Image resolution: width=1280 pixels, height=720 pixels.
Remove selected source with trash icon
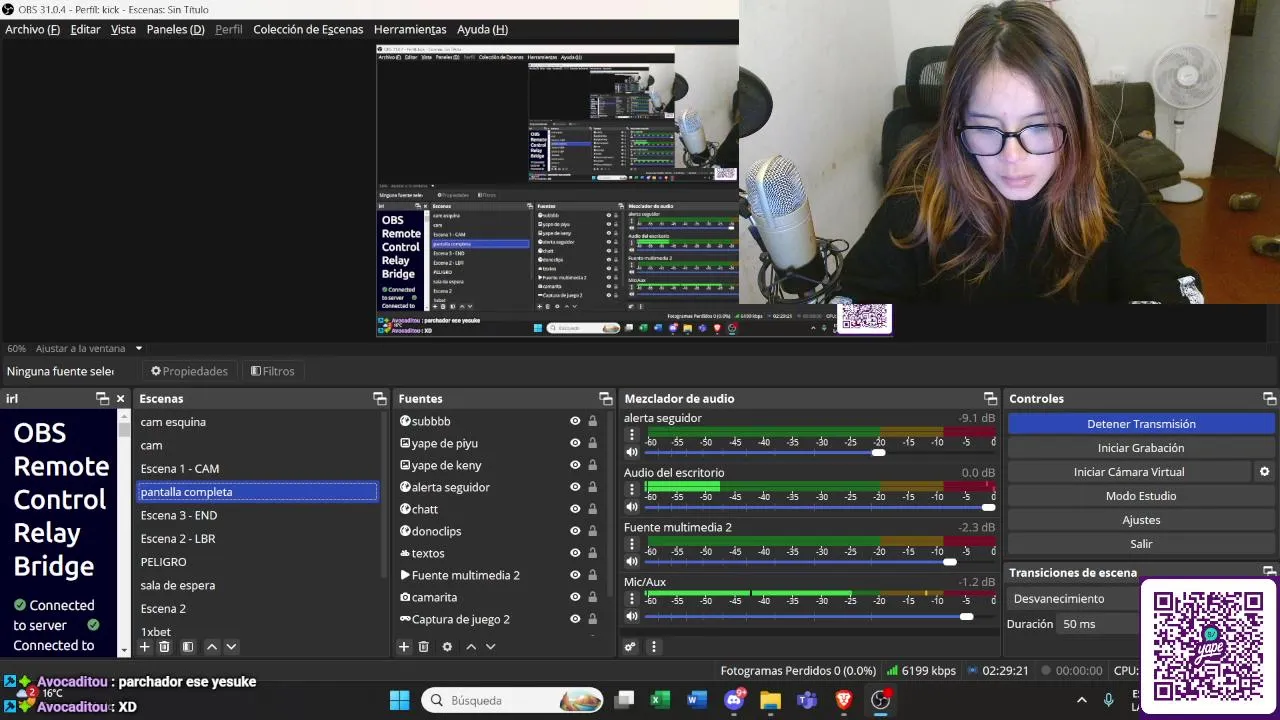(x=424, y=647)
